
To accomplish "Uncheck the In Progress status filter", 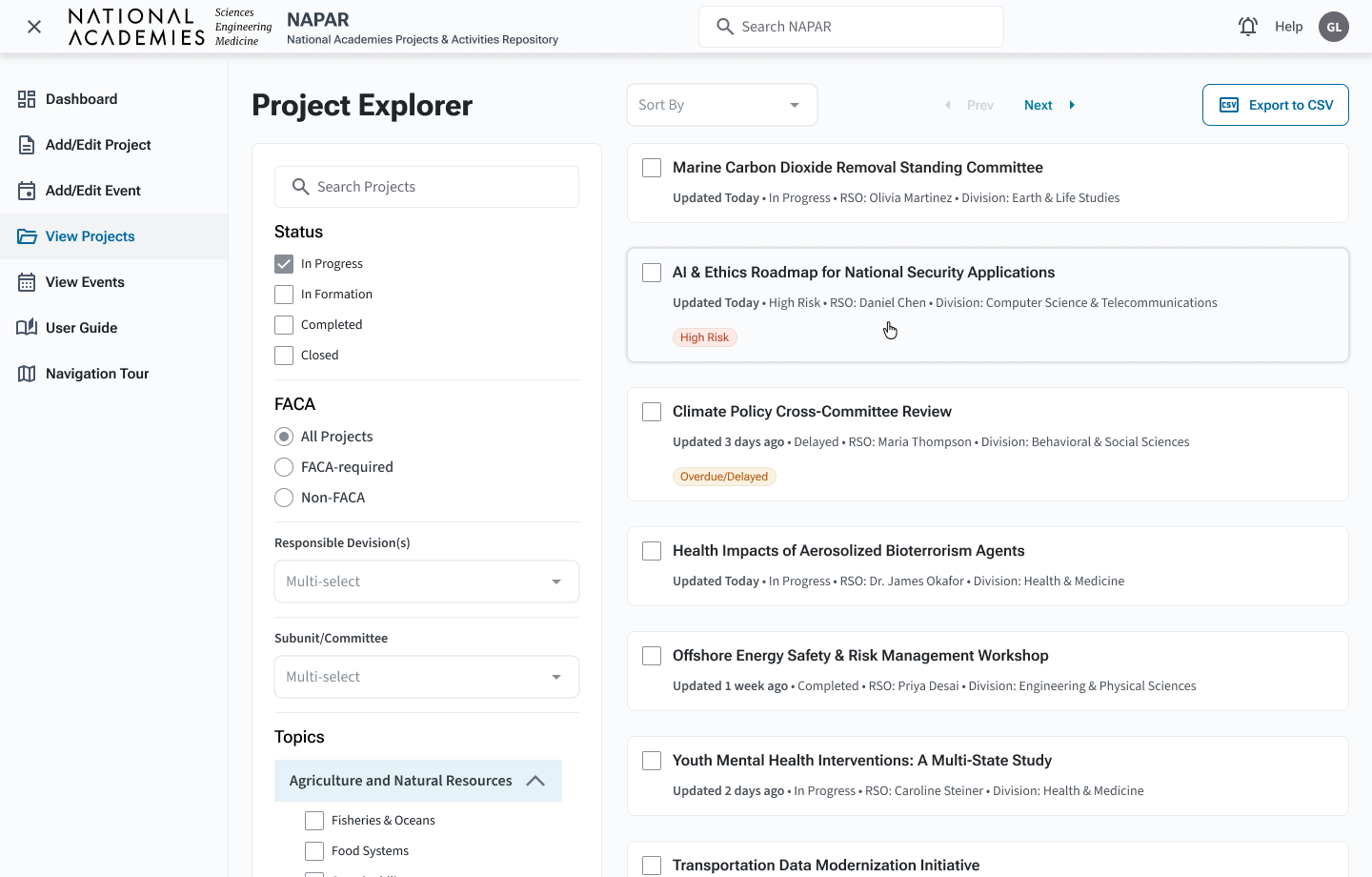I will tap(283, 263).
